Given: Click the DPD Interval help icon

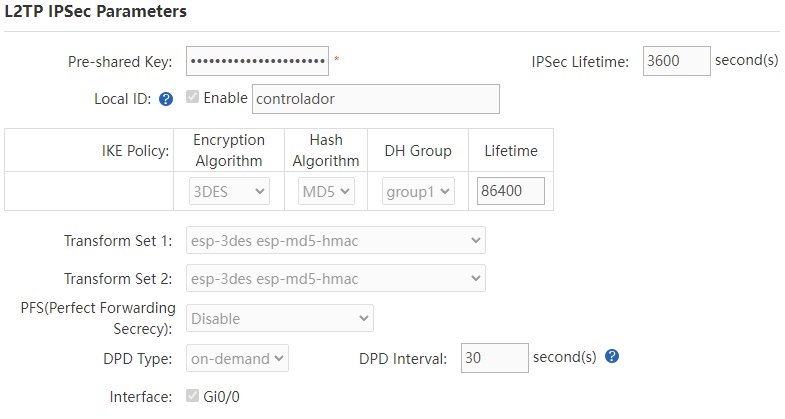Looking at the screenshot, I should pyautogui.click(x=613, y=356).
